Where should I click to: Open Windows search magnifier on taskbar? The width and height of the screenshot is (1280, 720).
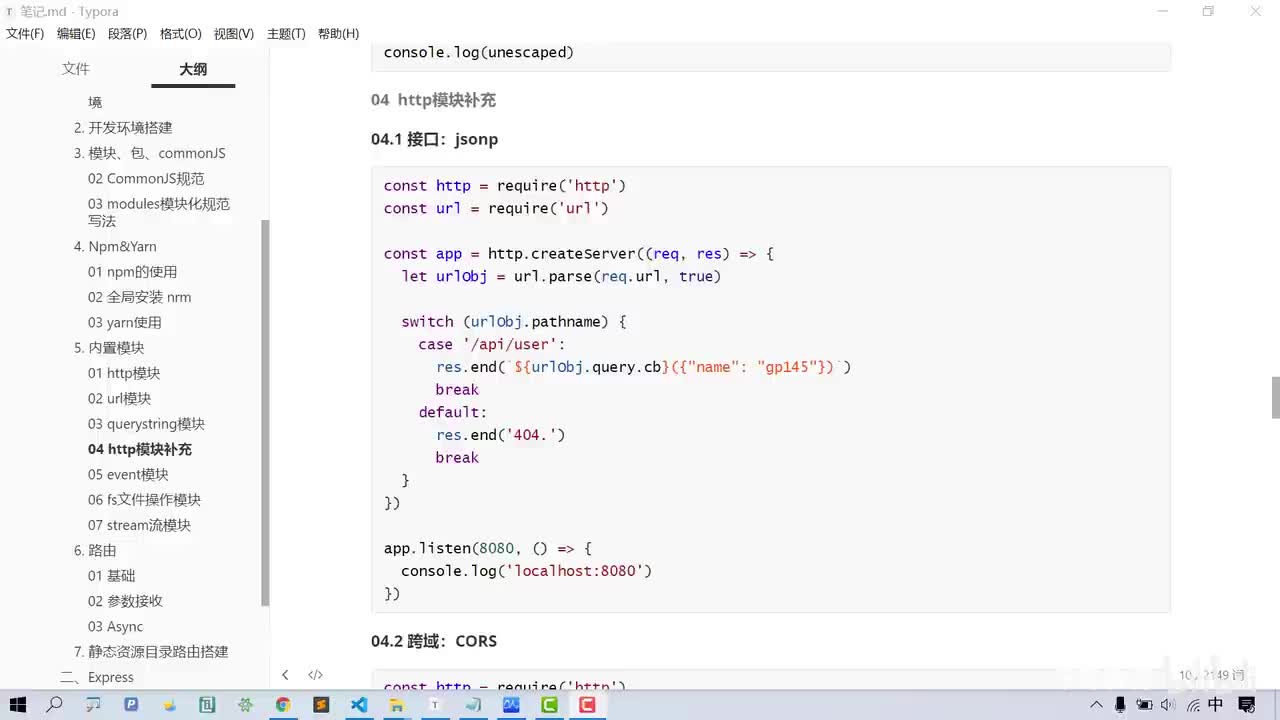54,705
